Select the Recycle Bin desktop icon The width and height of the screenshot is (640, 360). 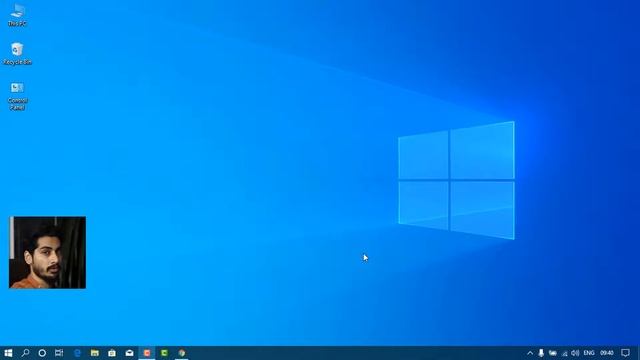tap(17, 54)
